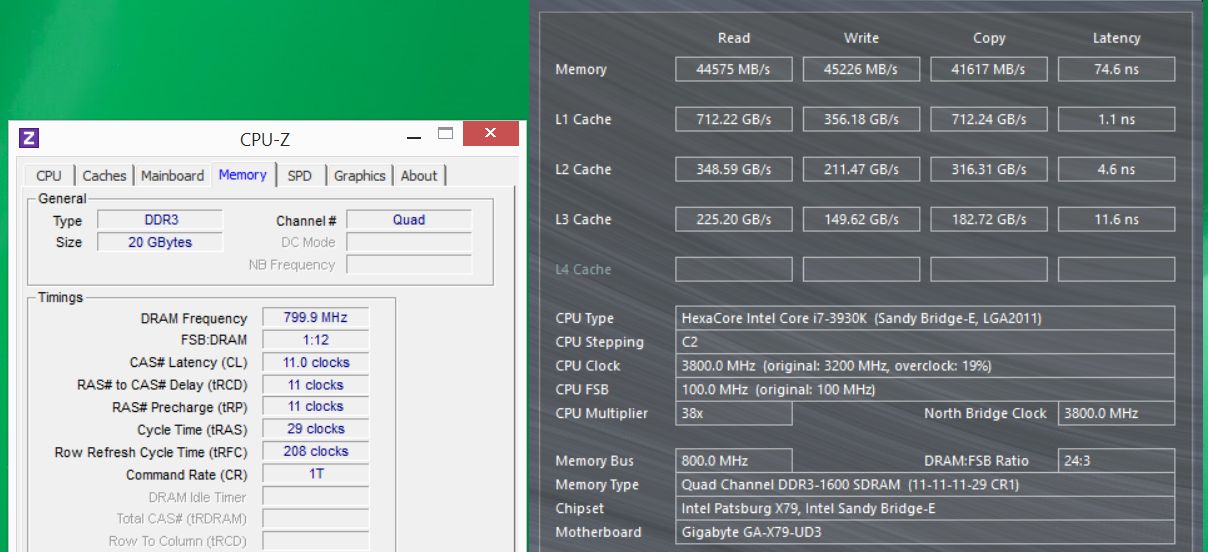Screen dimensions: 1208x552
Task: Open the Graphics tab
Action: (x=359, y=175)
